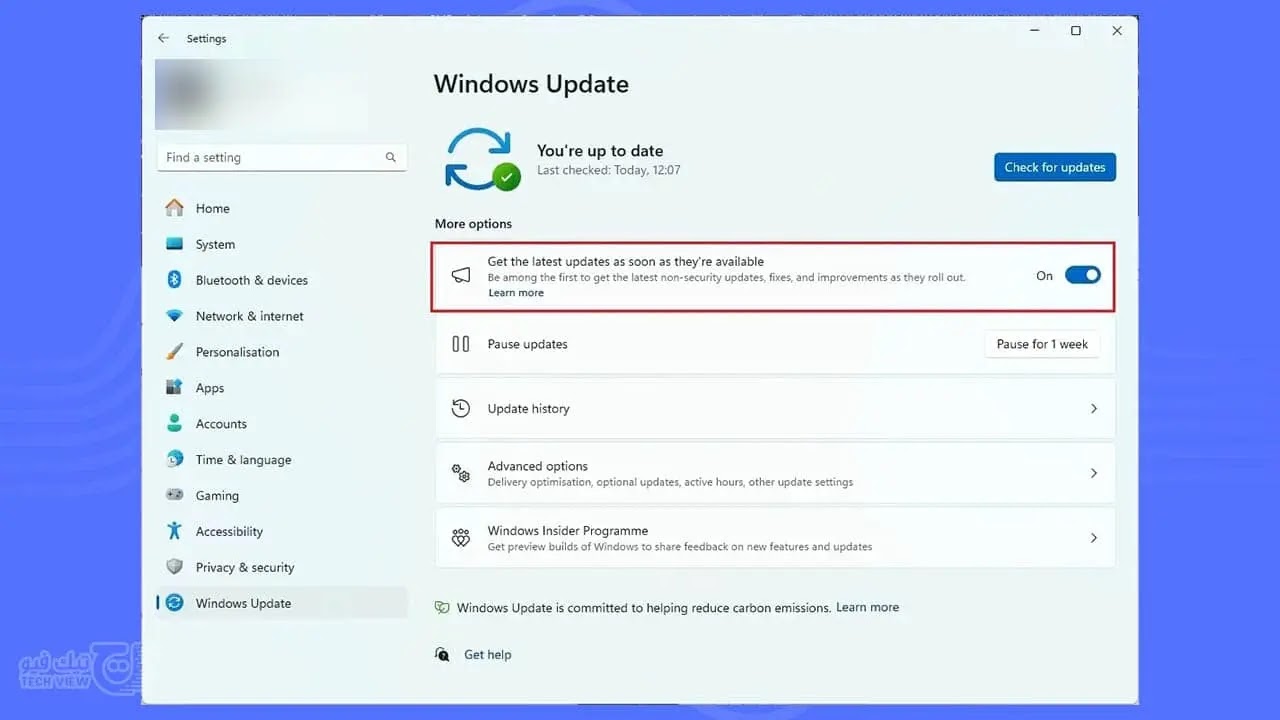Click the Accessibility figure icon
Viewport: 1280px width, 720px height.
point(175,531)
